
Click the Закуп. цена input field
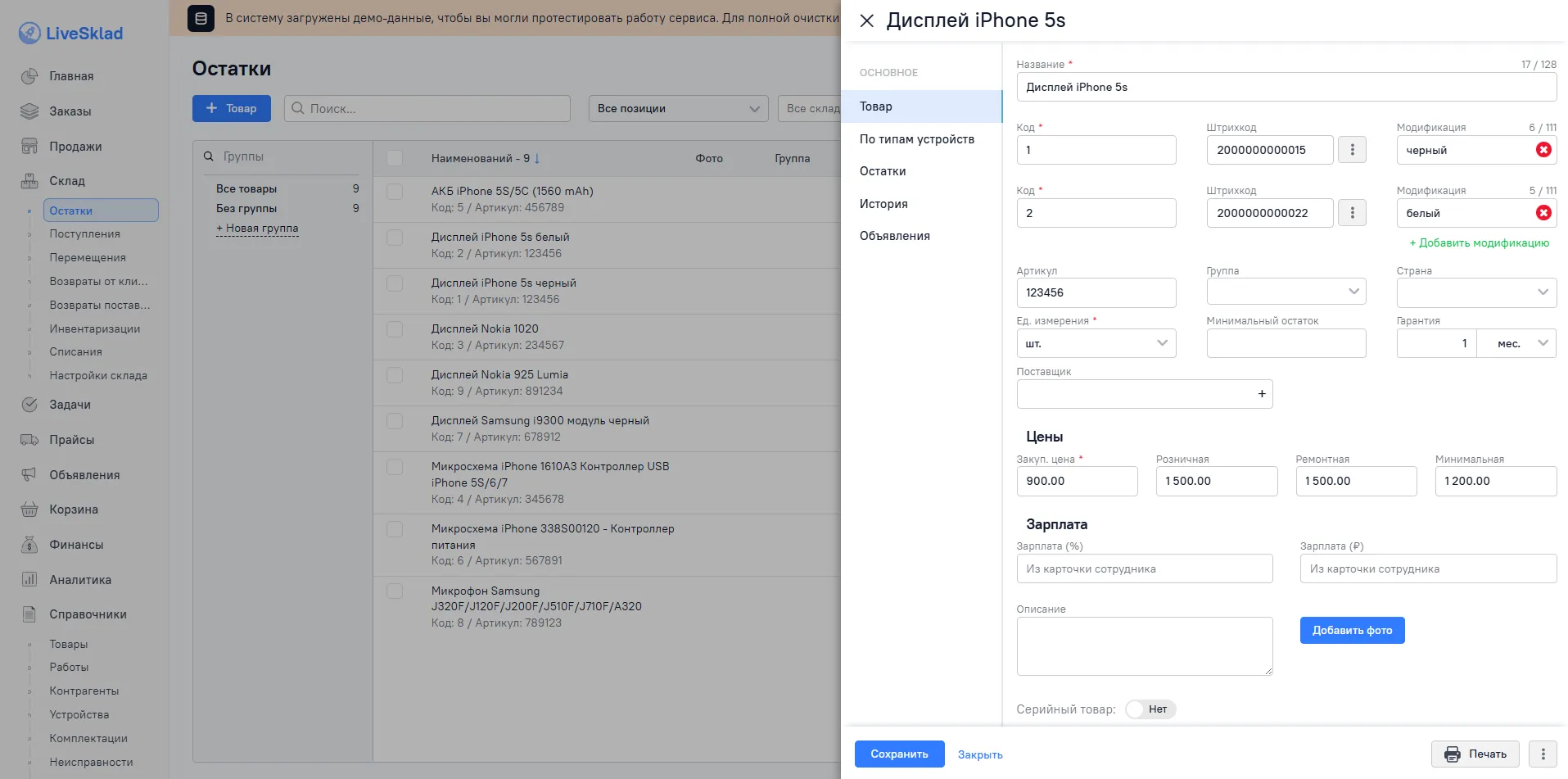point(1077,481)
